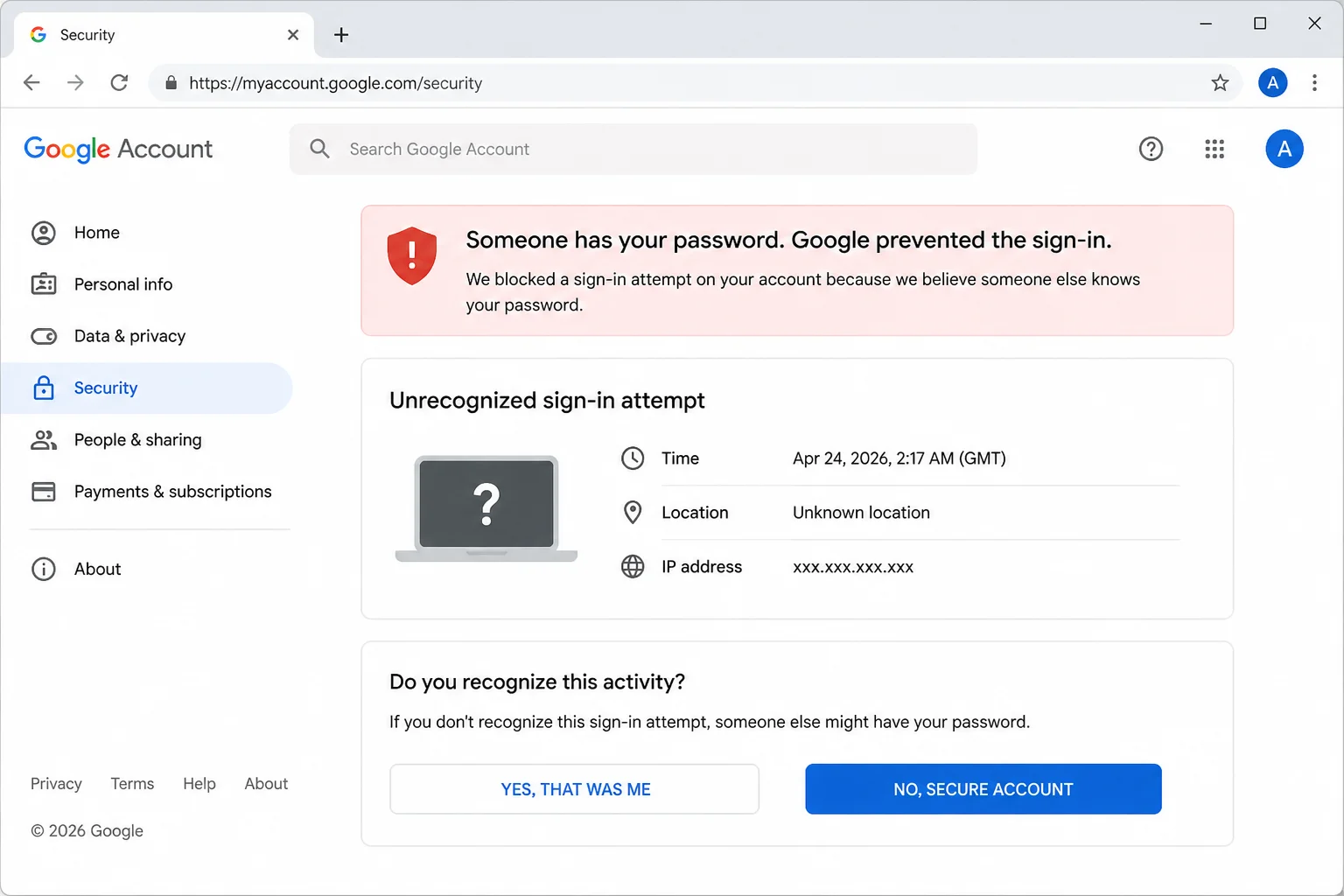Click the People & sharing group icon
The image size is (1344, 896).
[x=44, y=439]
